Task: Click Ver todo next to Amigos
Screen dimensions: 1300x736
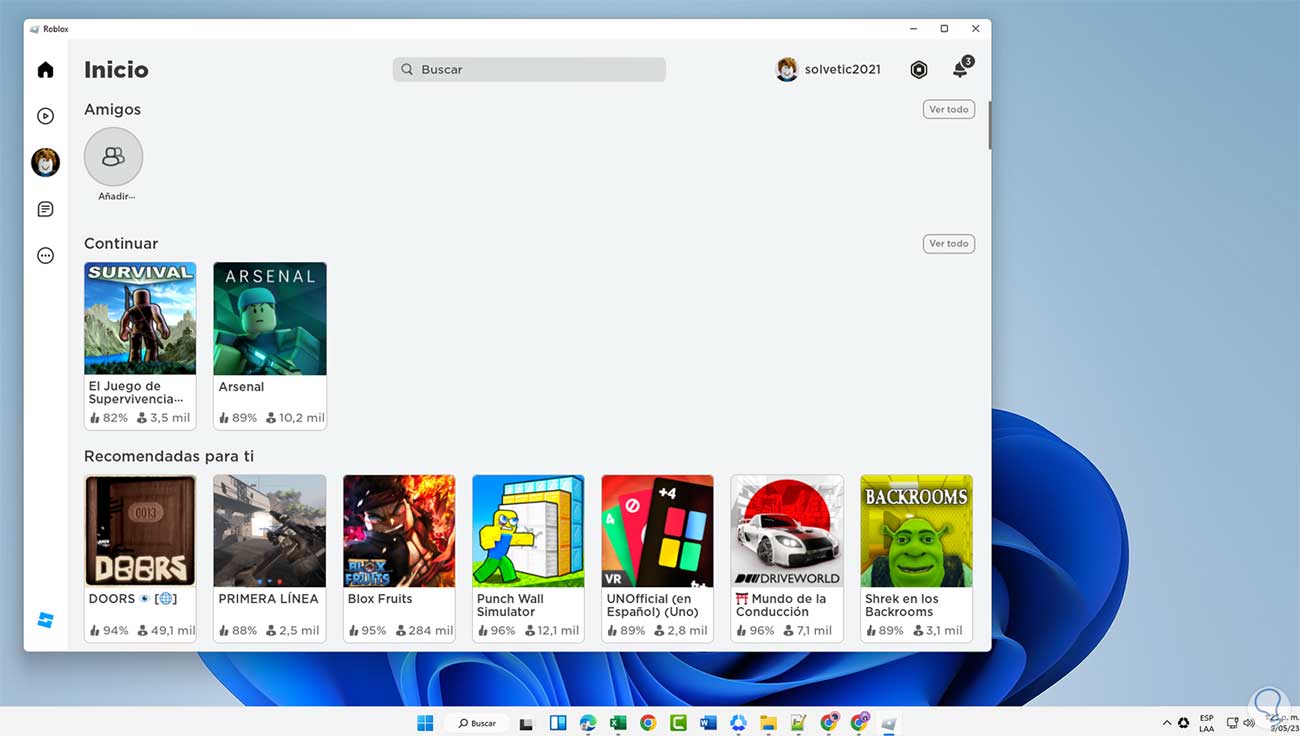Action: pos(948,110)
